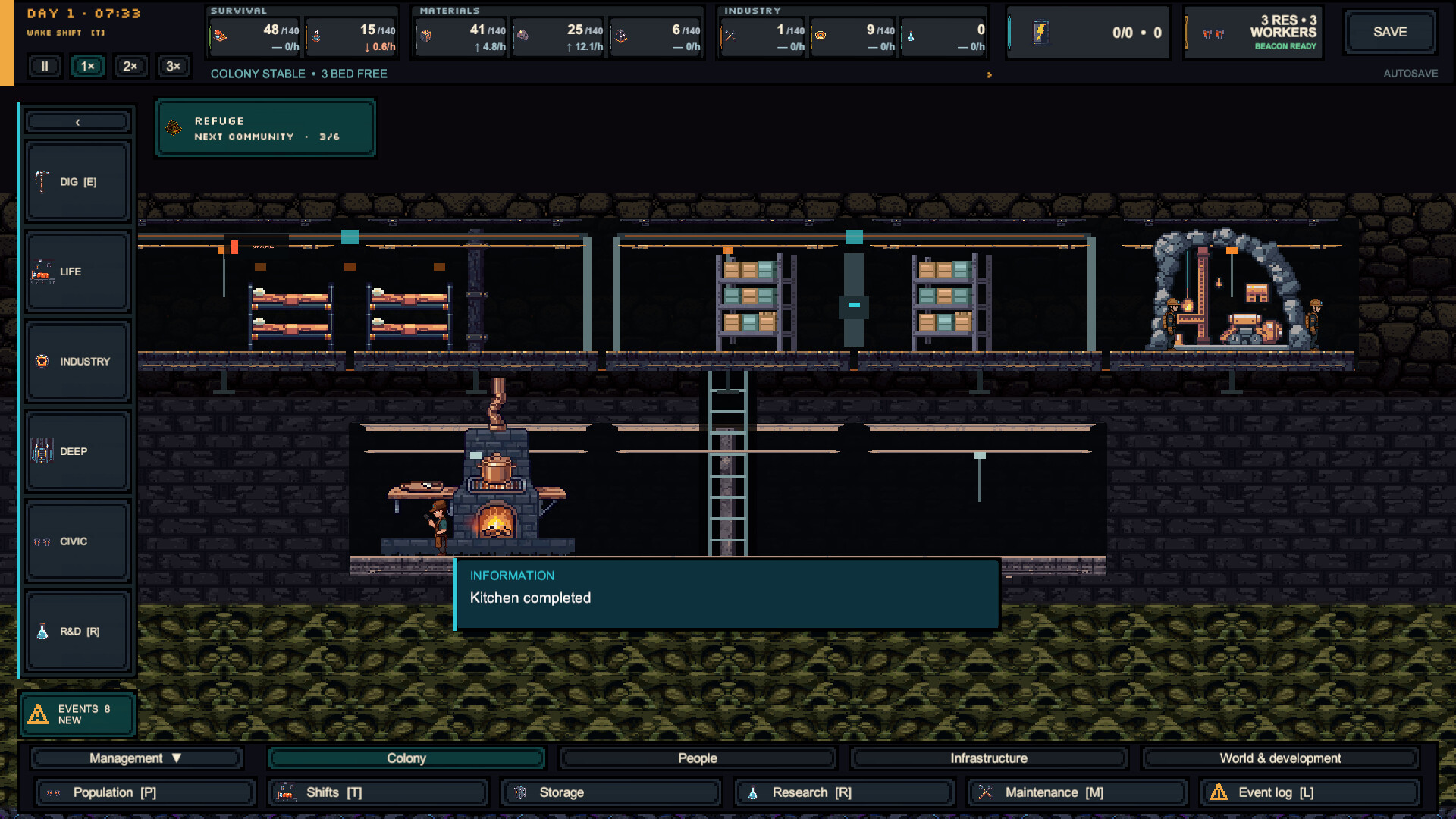Dismiss the Kitchen completed information message
The height and width of the screenshot is (819, 1456).
click(x=726, y=595)
